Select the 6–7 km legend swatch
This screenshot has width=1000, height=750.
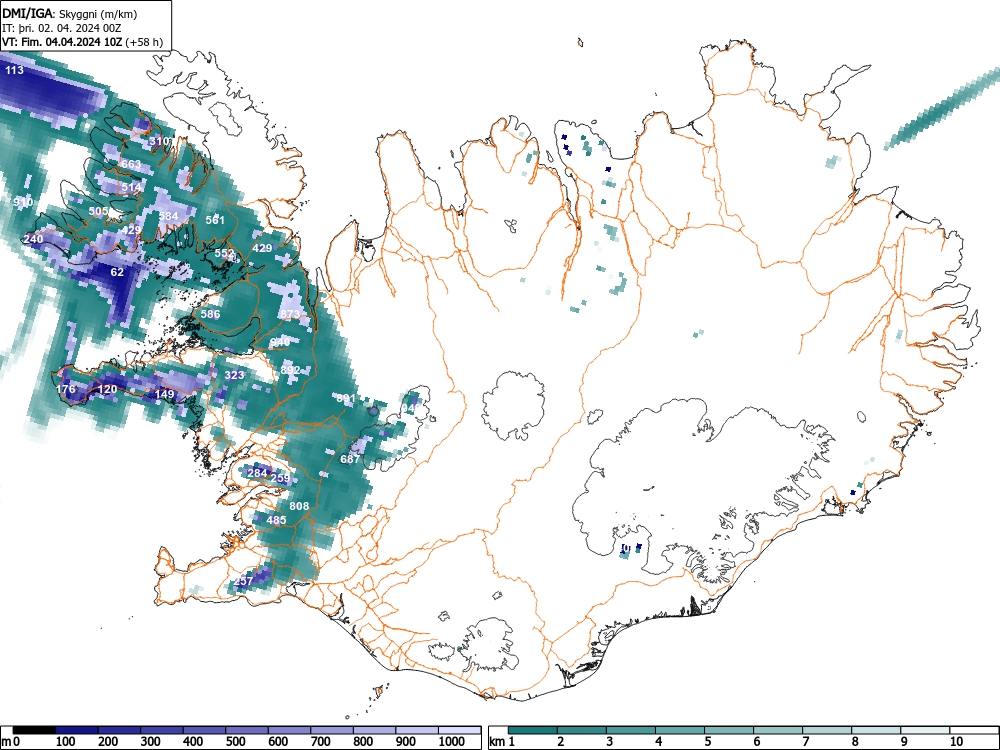pyautogui.click(x=778, y=730)
